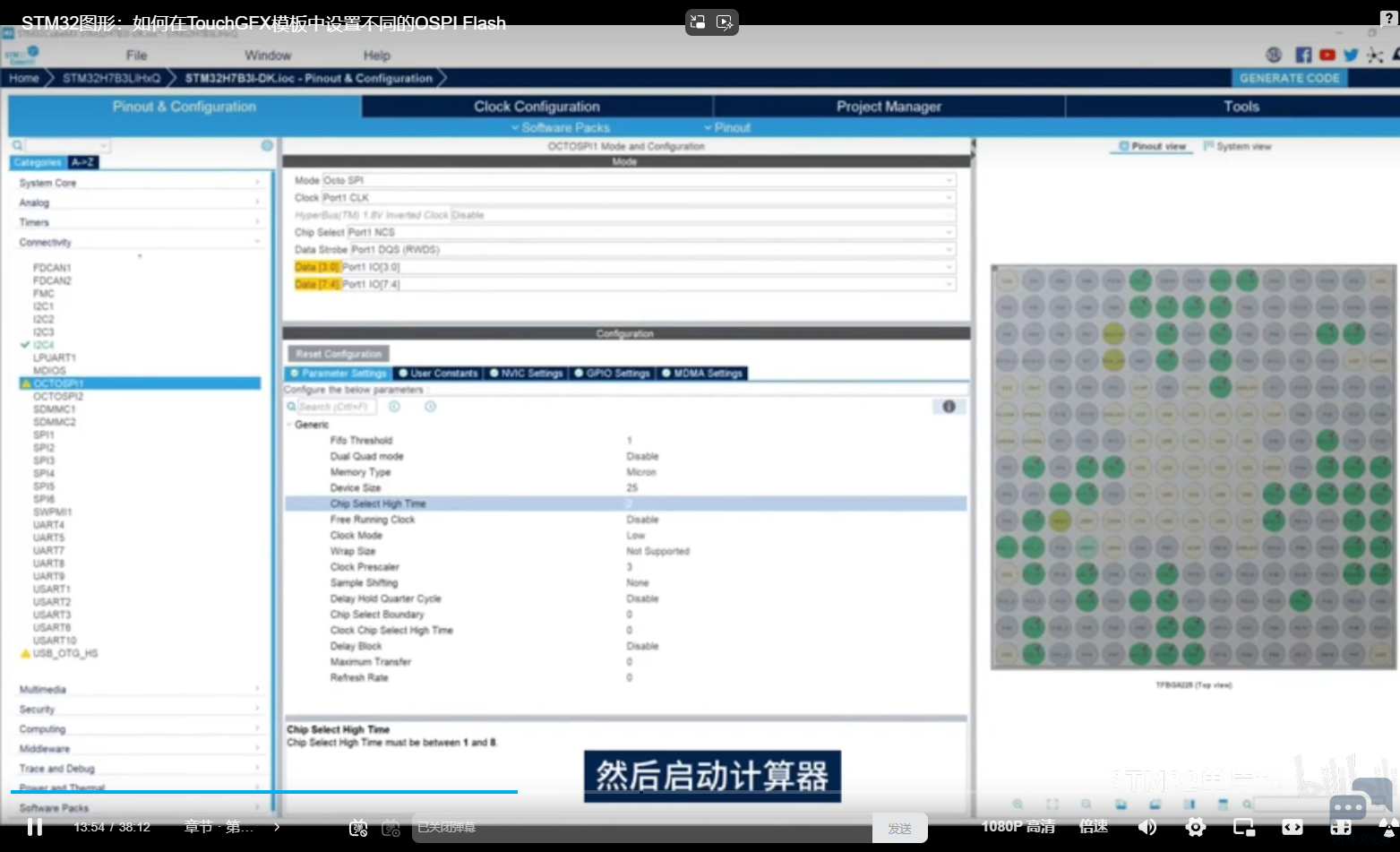
Task: Switch to Project Manager tab
Action: tap(889, 107)
